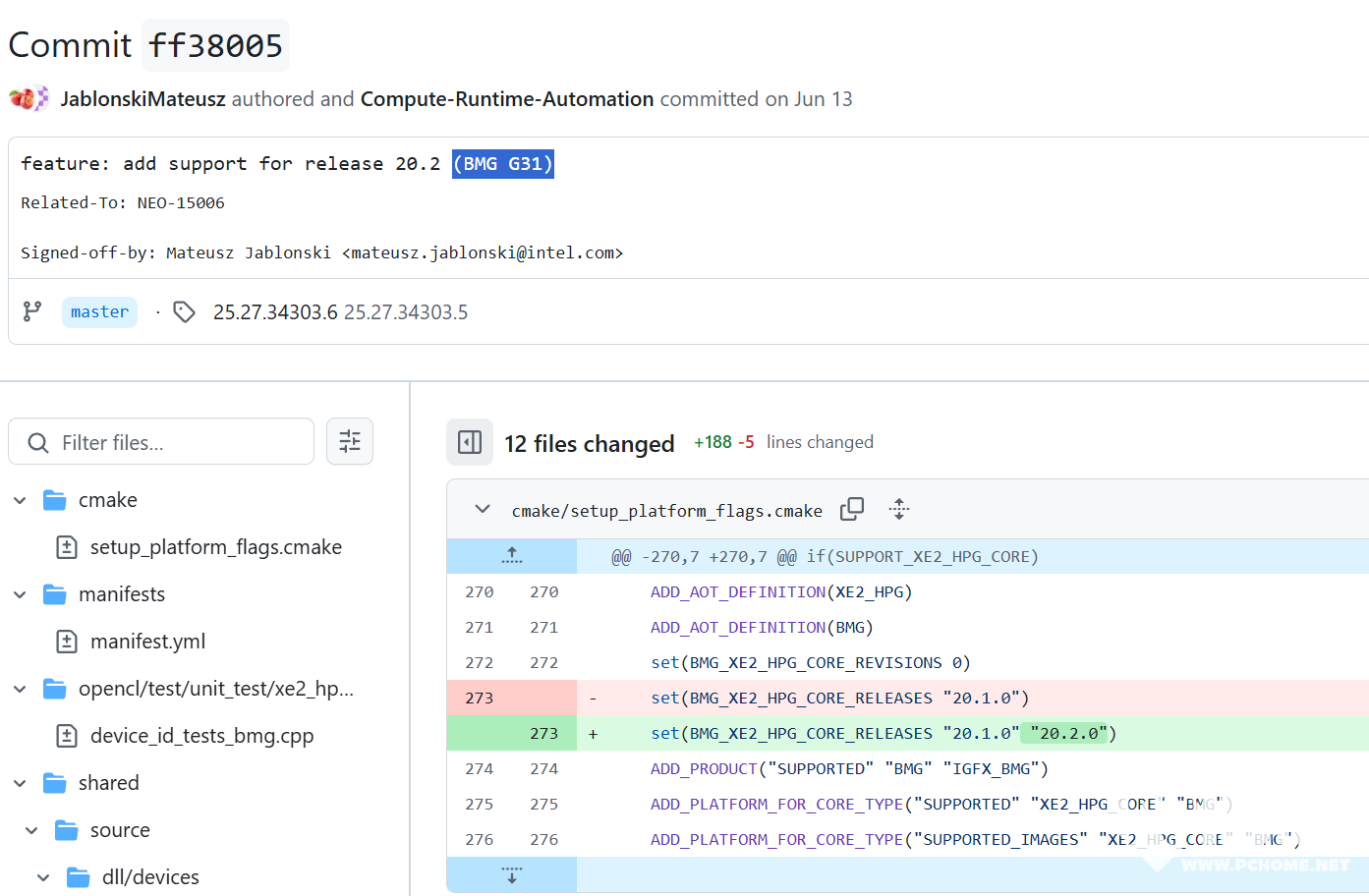The height and width of the screenshot is (896, 1369).
Task: Expand diff lines downward below 276
Action: point(512,874)
